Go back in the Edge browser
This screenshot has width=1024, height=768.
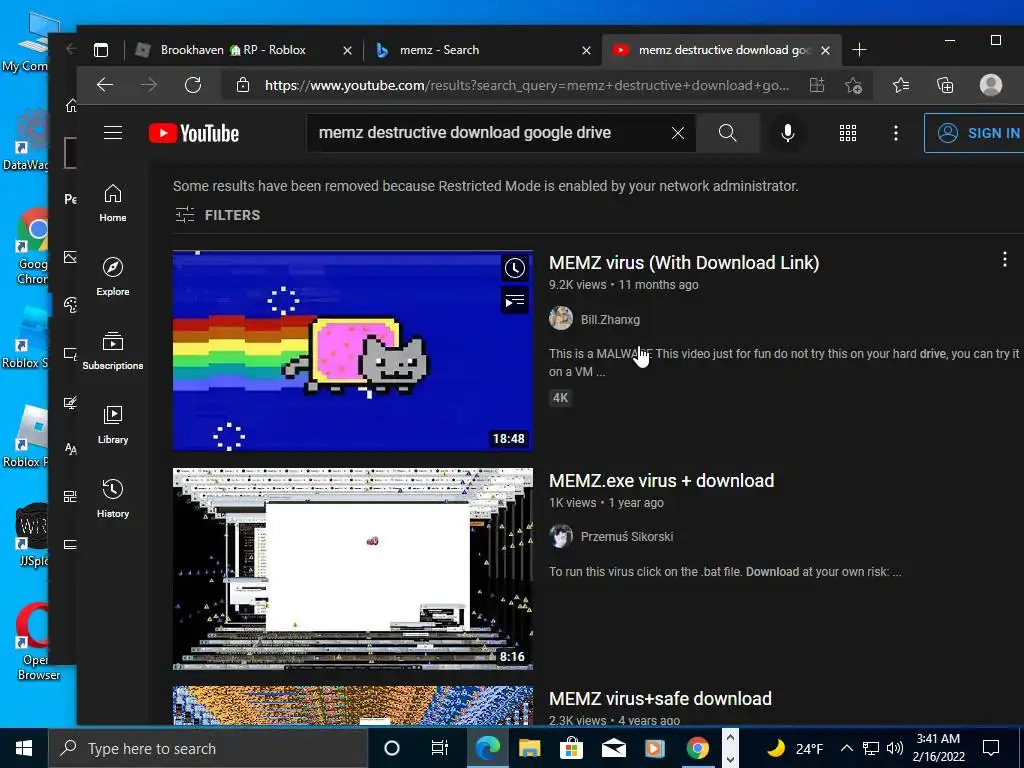pos(105,85)
